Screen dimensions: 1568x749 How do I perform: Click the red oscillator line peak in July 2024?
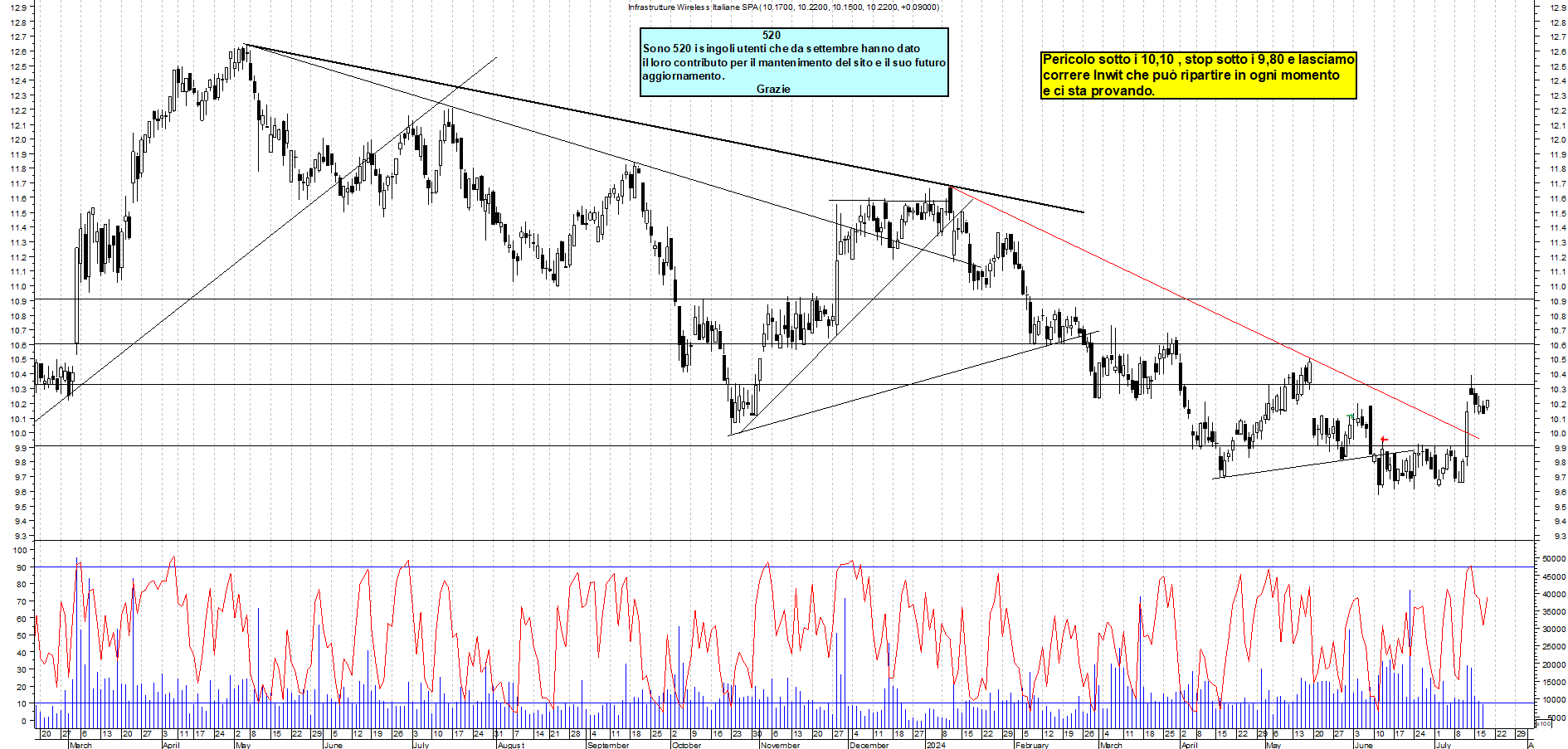tap(1470, 567)
